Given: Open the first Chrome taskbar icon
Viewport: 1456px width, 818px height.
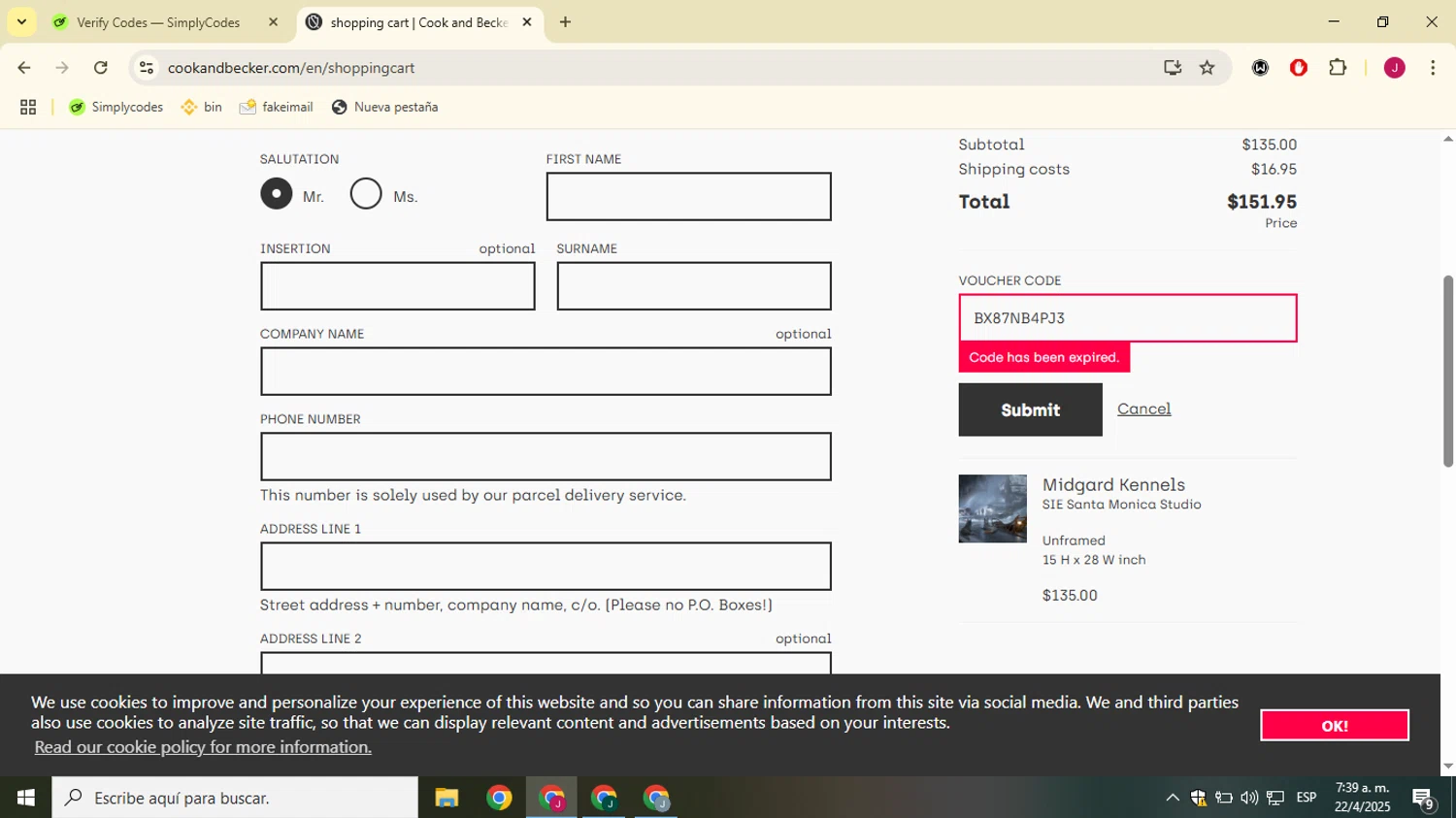Looking at the screenshot, I should click(x=499, y=798).
